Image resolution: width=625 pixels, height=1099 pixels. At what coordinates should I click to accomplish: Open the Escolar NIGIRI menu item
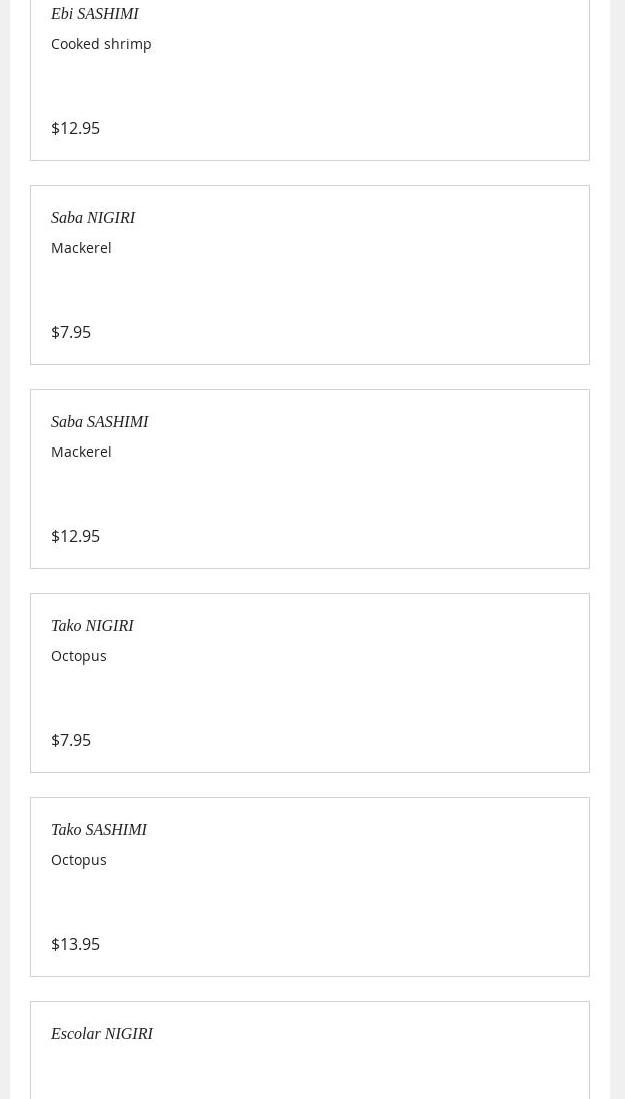click(102, 1034)
